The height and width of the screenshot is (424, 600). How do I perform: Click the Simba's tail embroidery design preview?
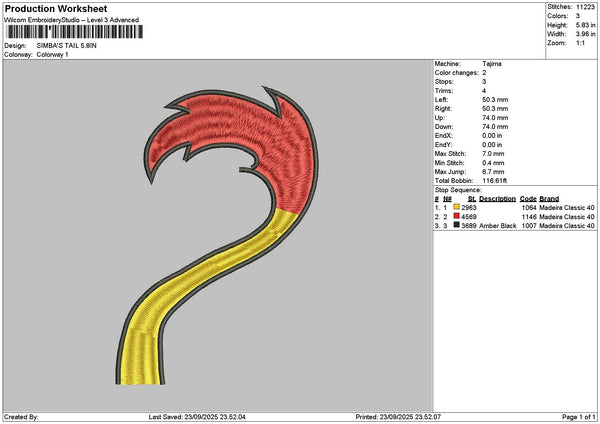tap(217, 235)
